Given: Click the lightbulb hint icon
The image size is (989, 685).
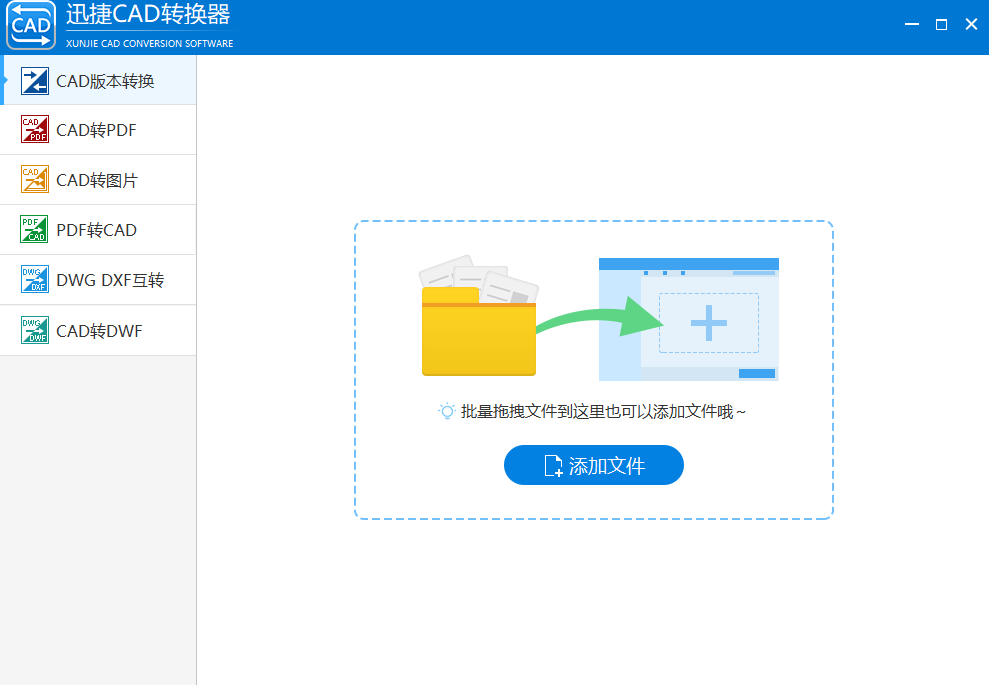Looking at the screenshot, I should coord(447,411).
